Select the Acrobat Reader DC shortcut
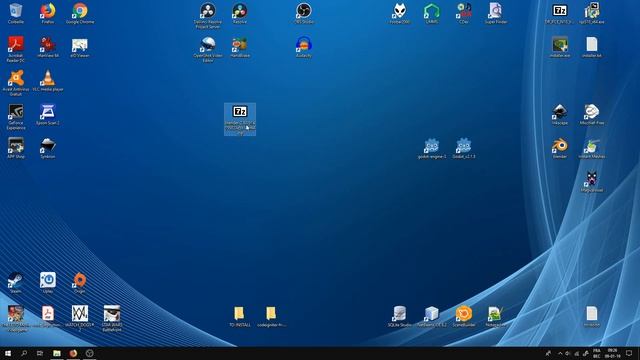The image size is (640, 360). click(x=16, y=49)
